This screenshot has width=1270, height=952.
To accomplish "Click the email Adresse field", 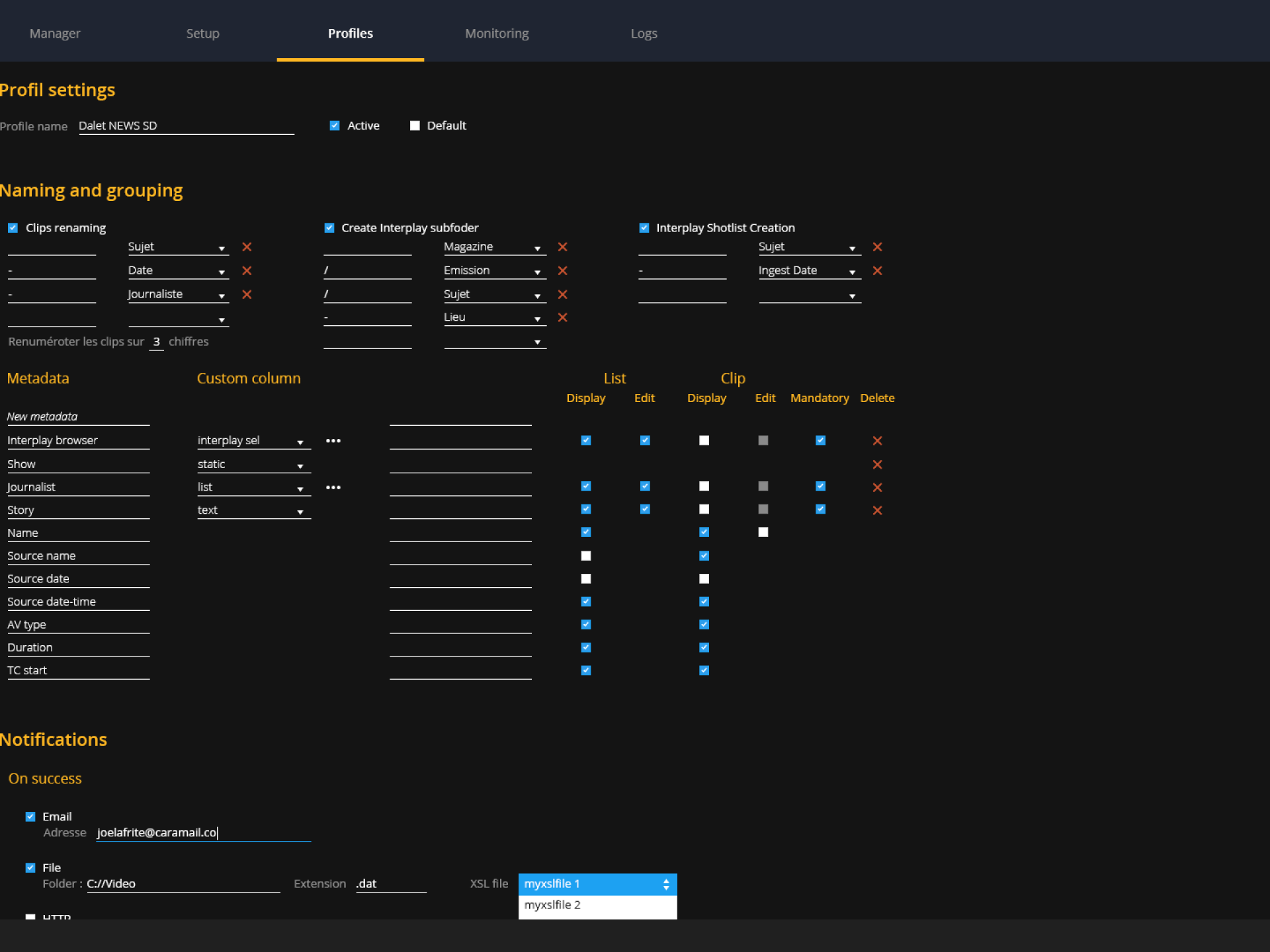I will [204, 833].
